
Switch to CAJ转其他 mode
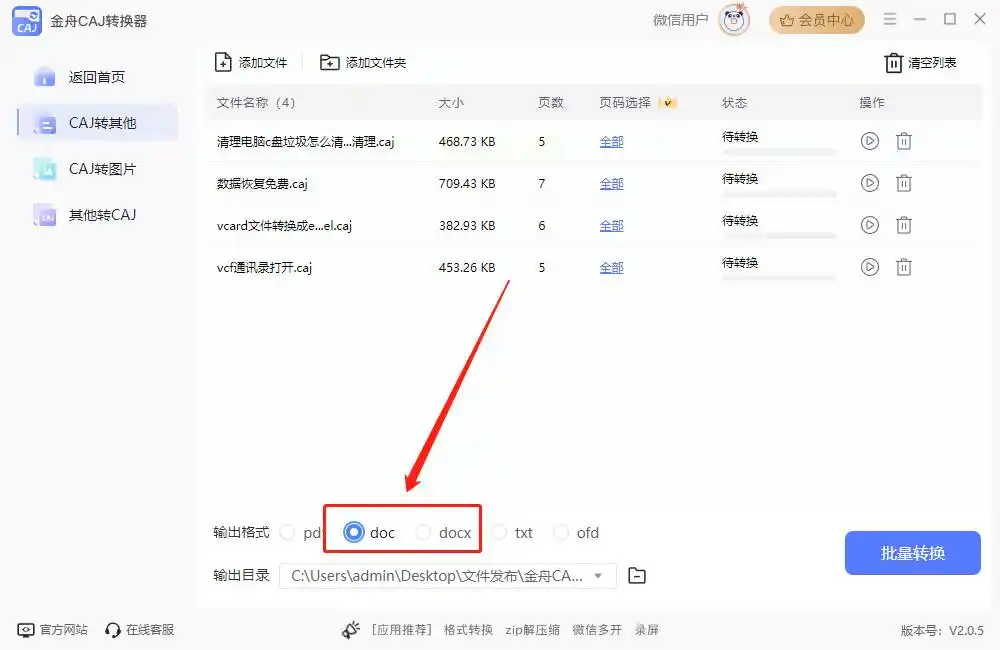tap(97, 123)
